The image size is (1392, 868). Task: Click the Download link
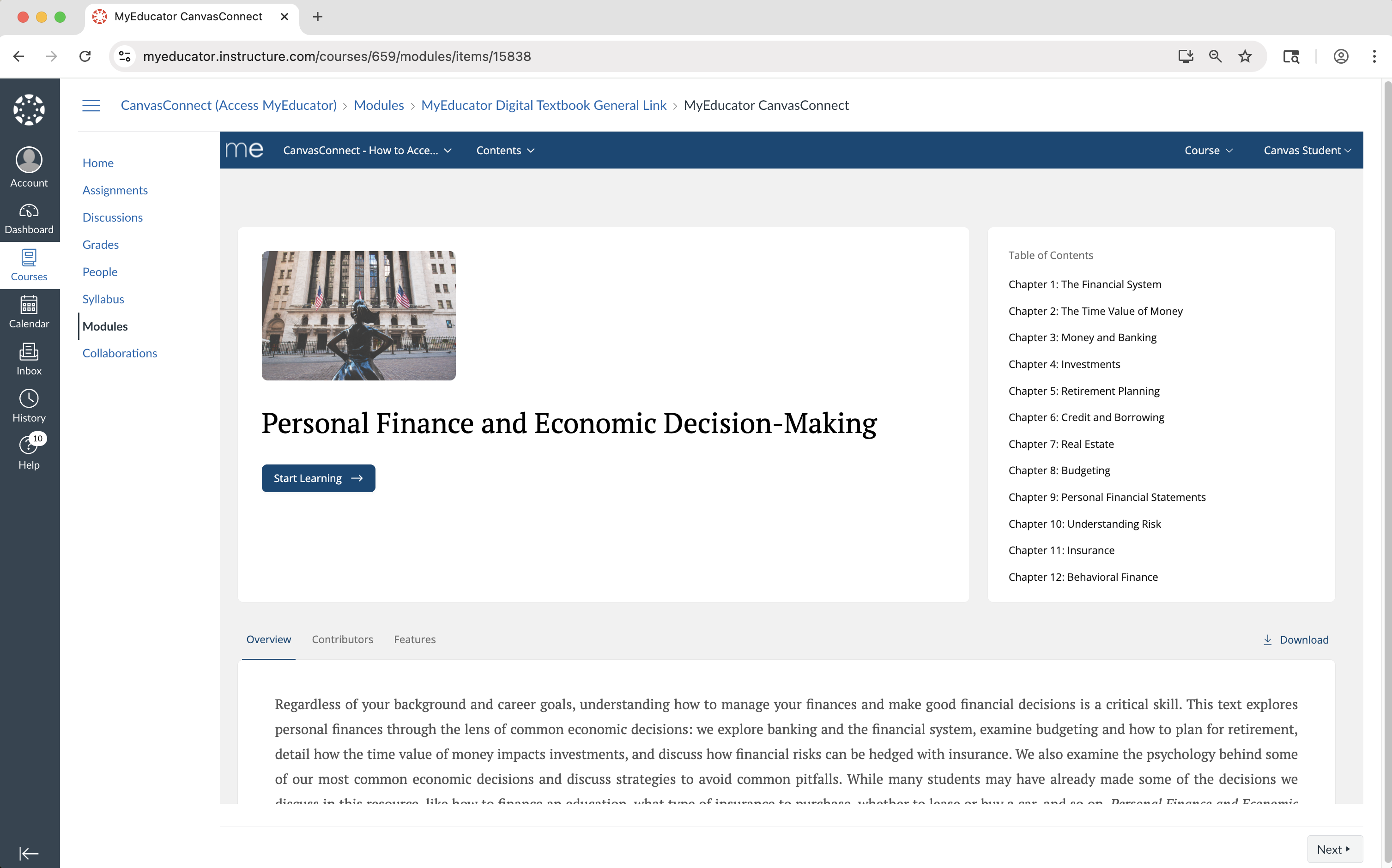click(1295, 640)
